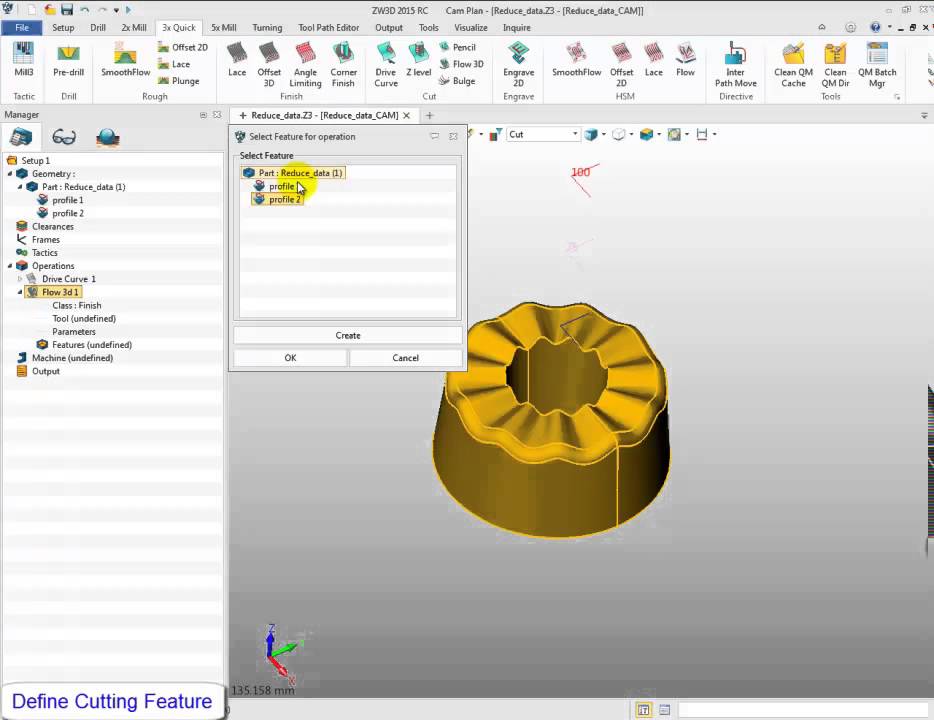This screenshot has width=934, height=720.
Task: Open the Pre-drill operation
Action: 69,60
